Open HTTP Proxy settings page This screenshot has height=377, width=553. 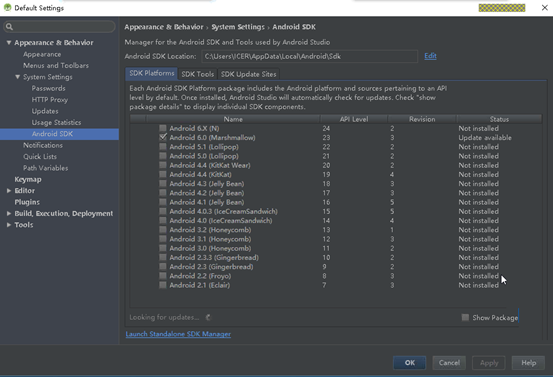[x=50, y=99]
